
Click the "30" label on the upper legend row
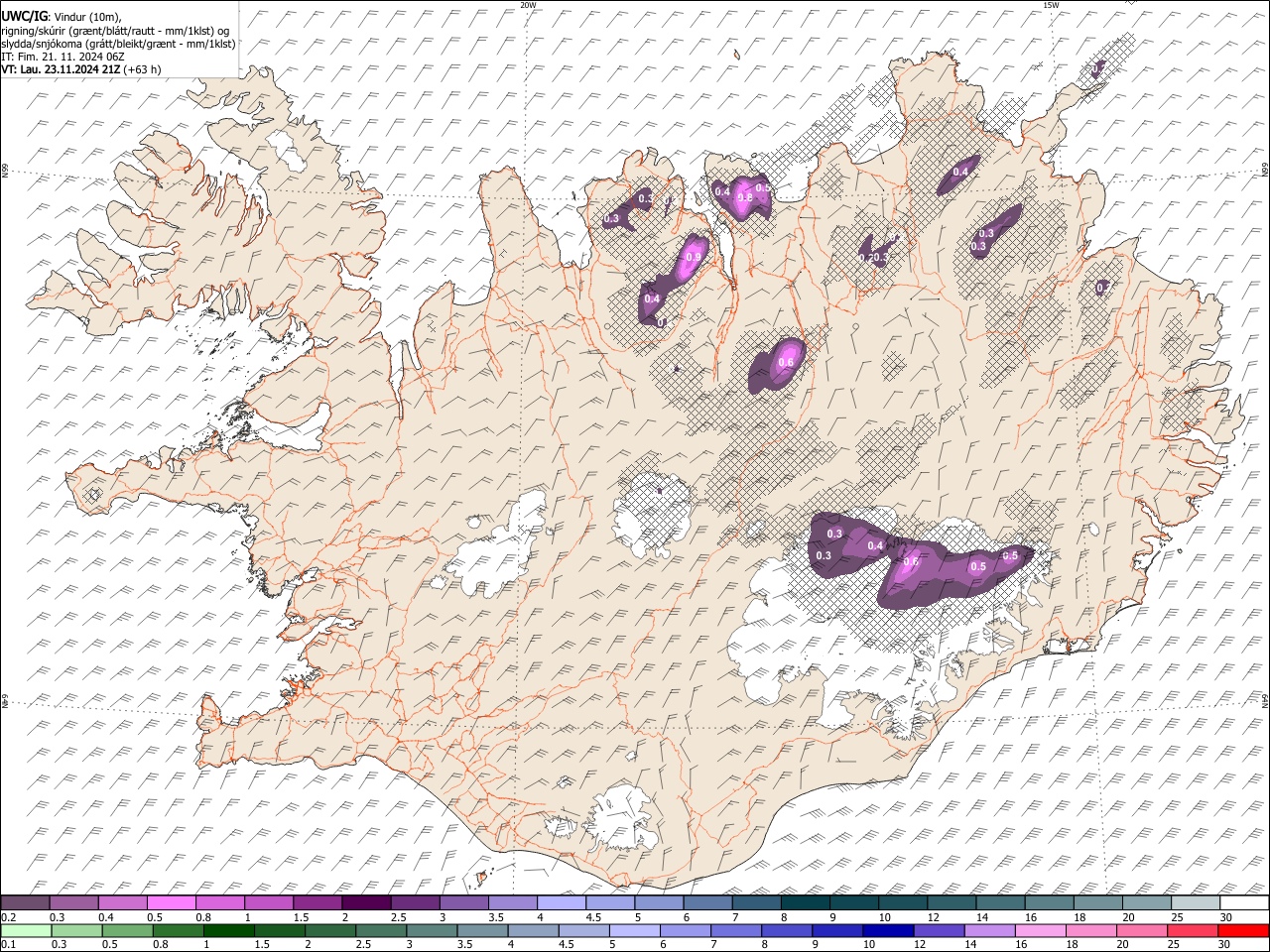[1226, 917]
